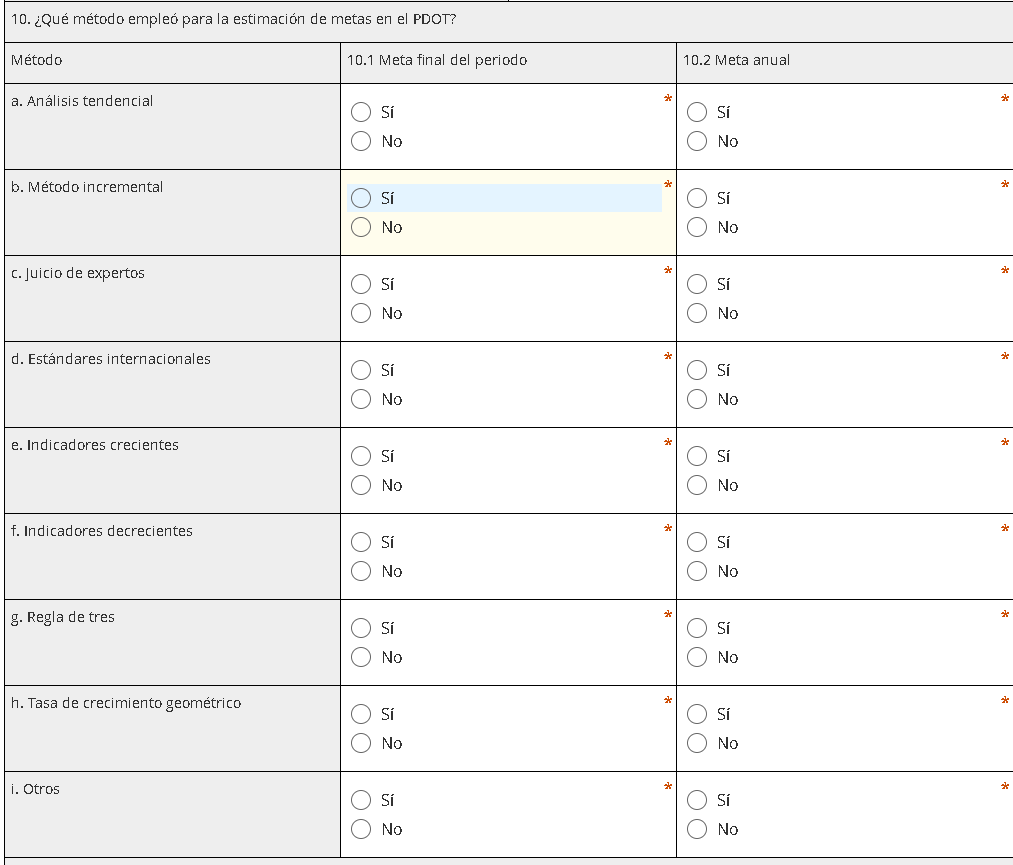Select No for Juicio de expertos meta final
Screen dimensions: 1013x865
coord(361,313)
